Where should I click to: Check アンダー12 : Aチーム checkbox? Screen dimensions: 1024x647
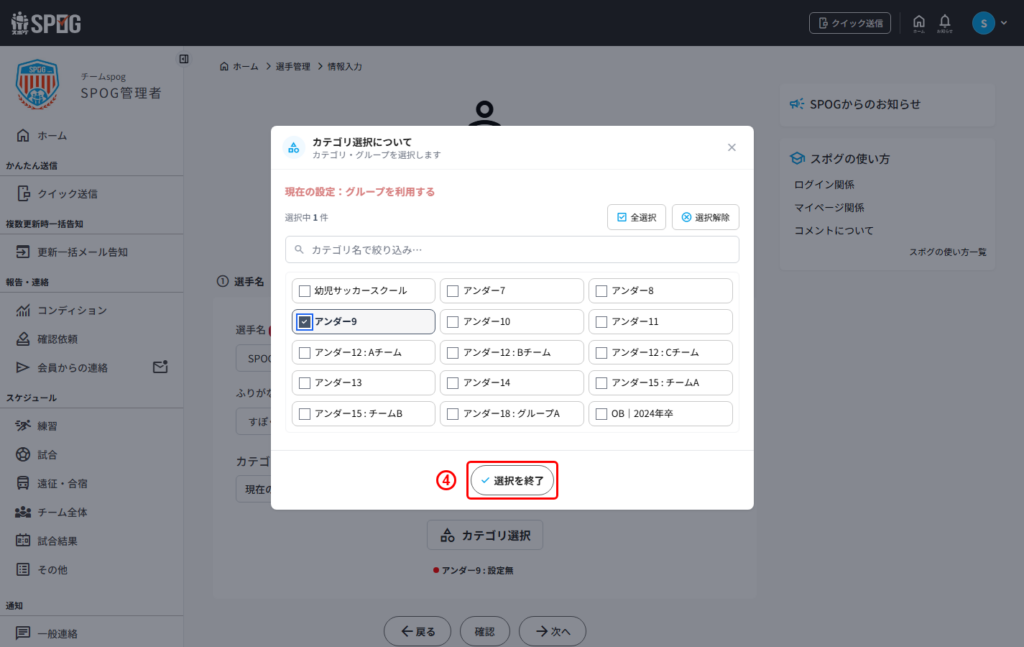[x=304, y=353]
